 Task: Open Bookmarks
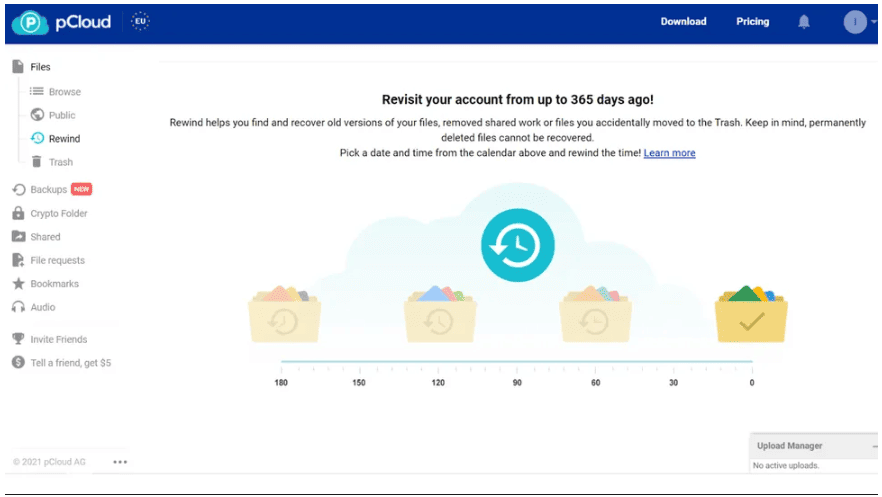[55, 284]
